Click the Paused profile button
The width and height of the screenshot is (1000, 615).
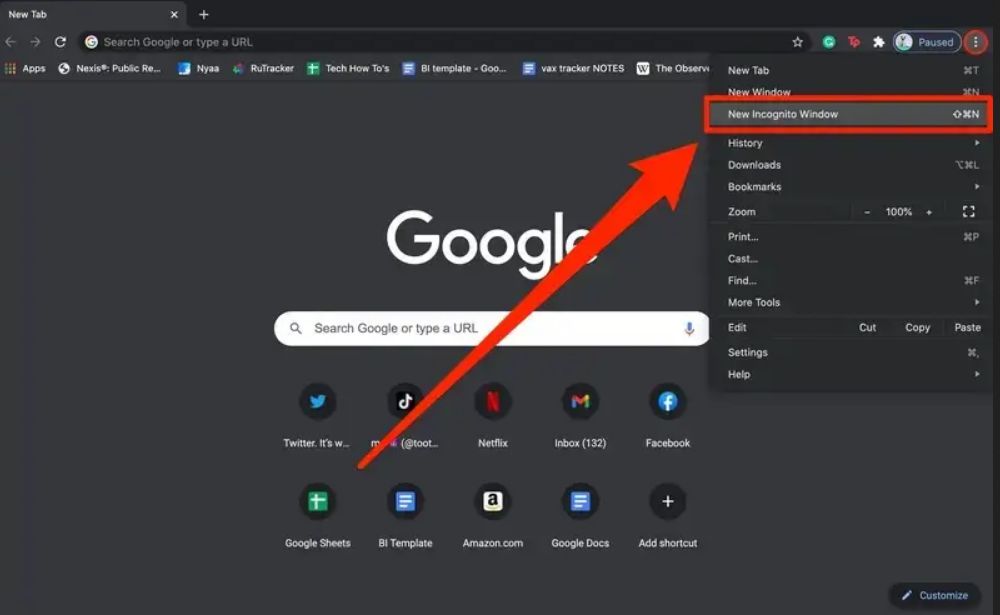(927, 42)
